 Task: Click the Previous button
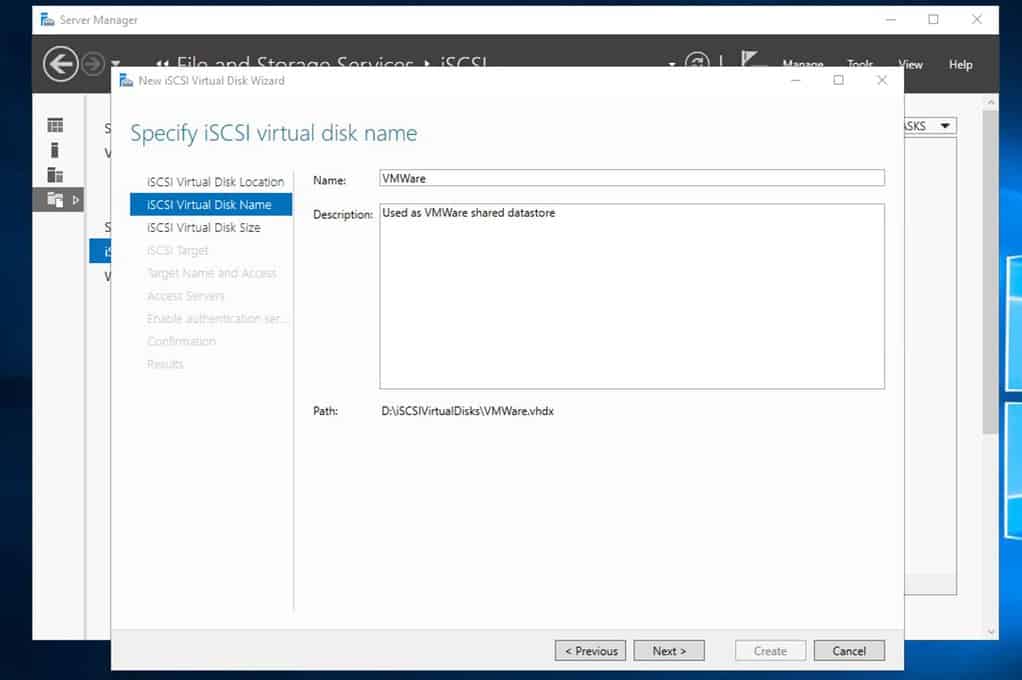coord(591,651)
